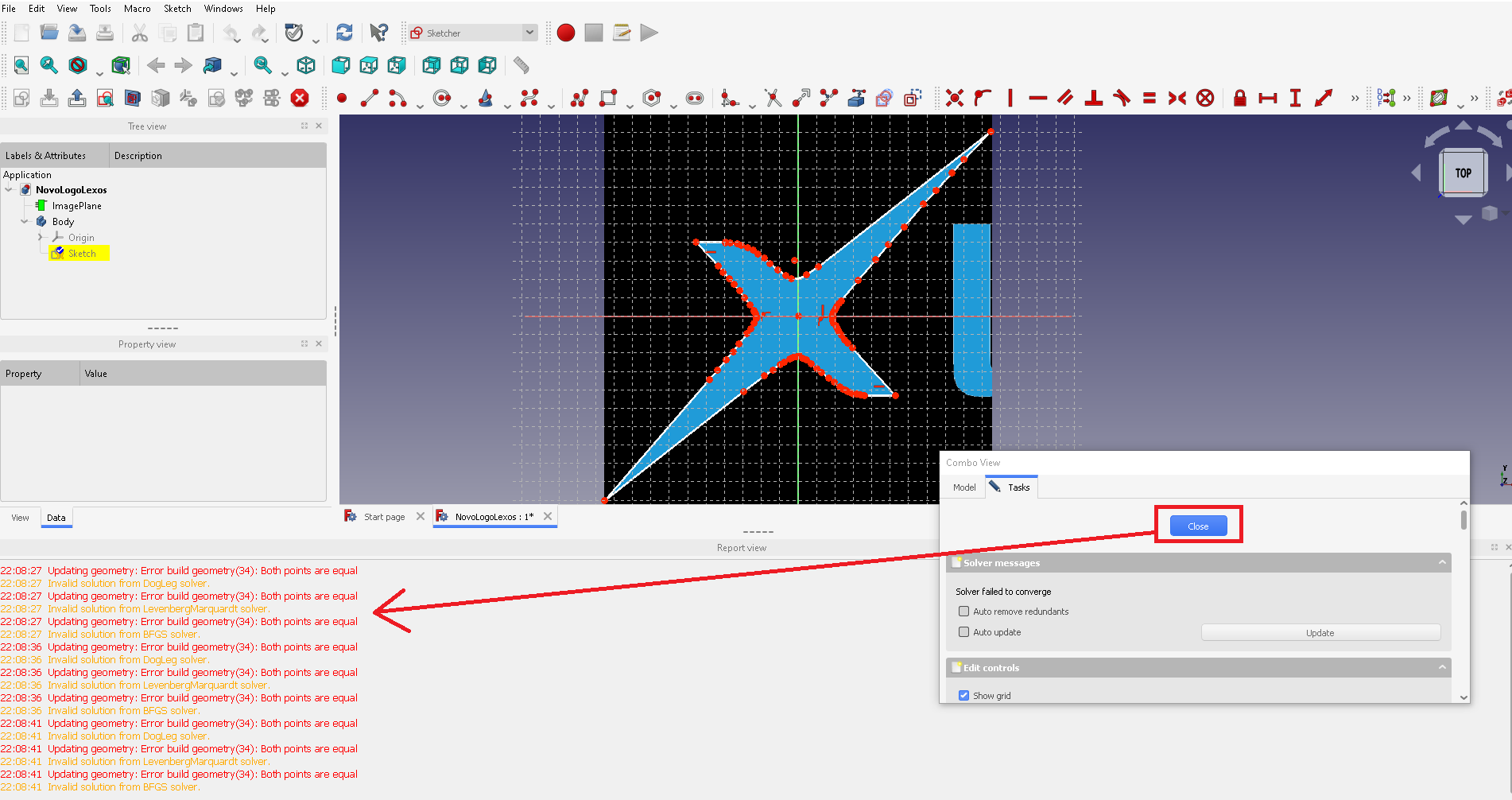Select the Create line tool
This screenshot has height=800, width=1512.
tap(369, 98)
